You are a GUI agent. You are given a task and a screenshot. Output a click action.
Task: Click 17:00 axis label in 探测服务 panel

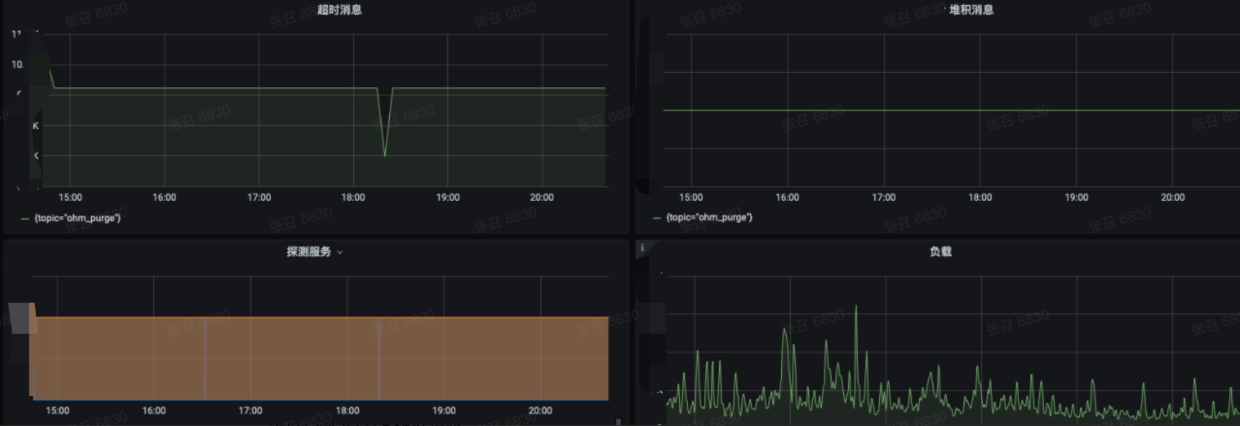[250, 411]
